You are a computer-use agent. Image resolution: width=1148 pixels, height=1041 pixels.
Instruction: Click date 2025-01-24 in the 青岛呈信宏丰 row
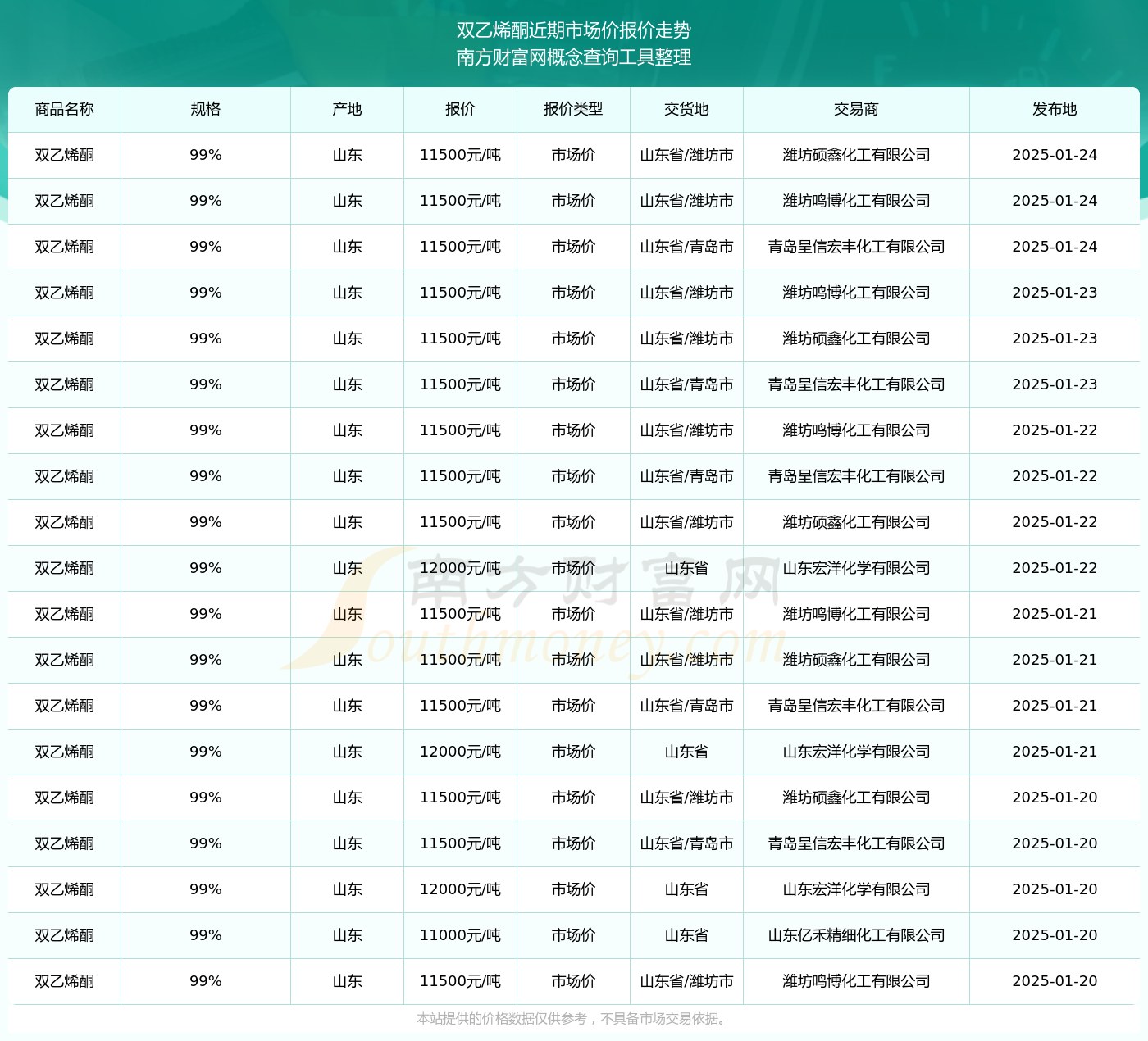click(1055, 247)
